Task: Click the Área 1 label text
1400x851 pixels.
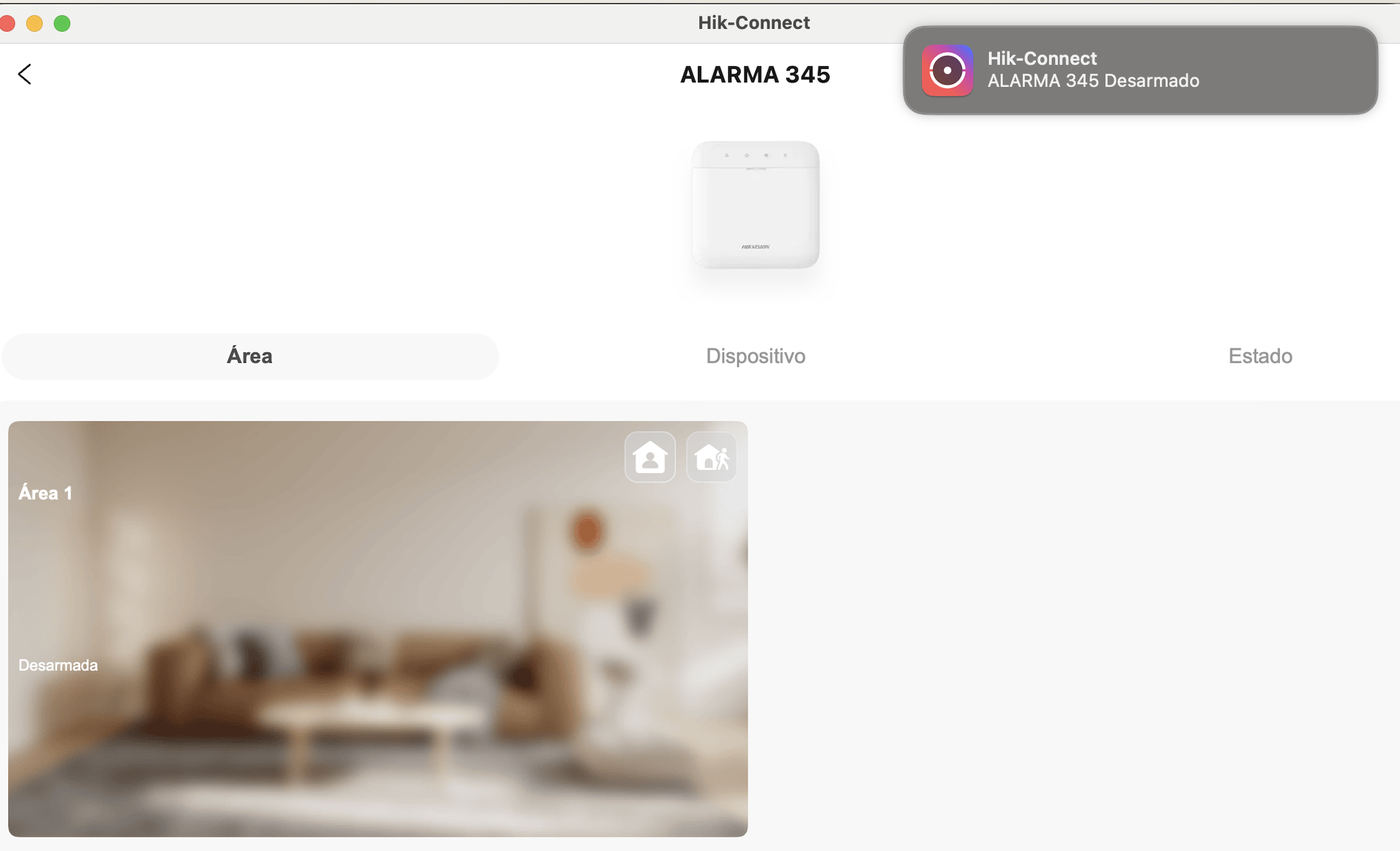Action: pos(46,492)
